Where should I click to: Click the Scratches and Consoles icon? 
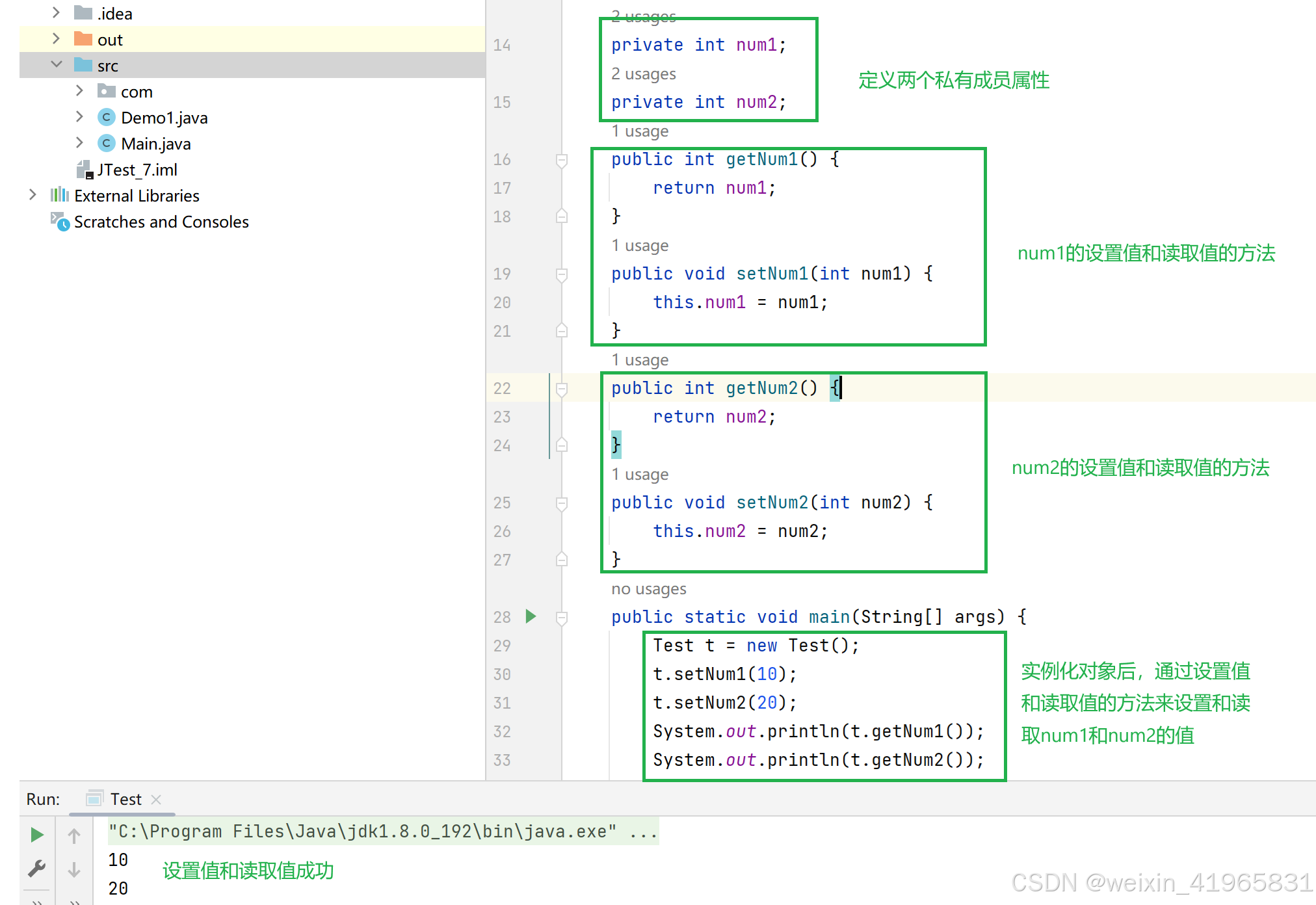click(x=60, y=222)
